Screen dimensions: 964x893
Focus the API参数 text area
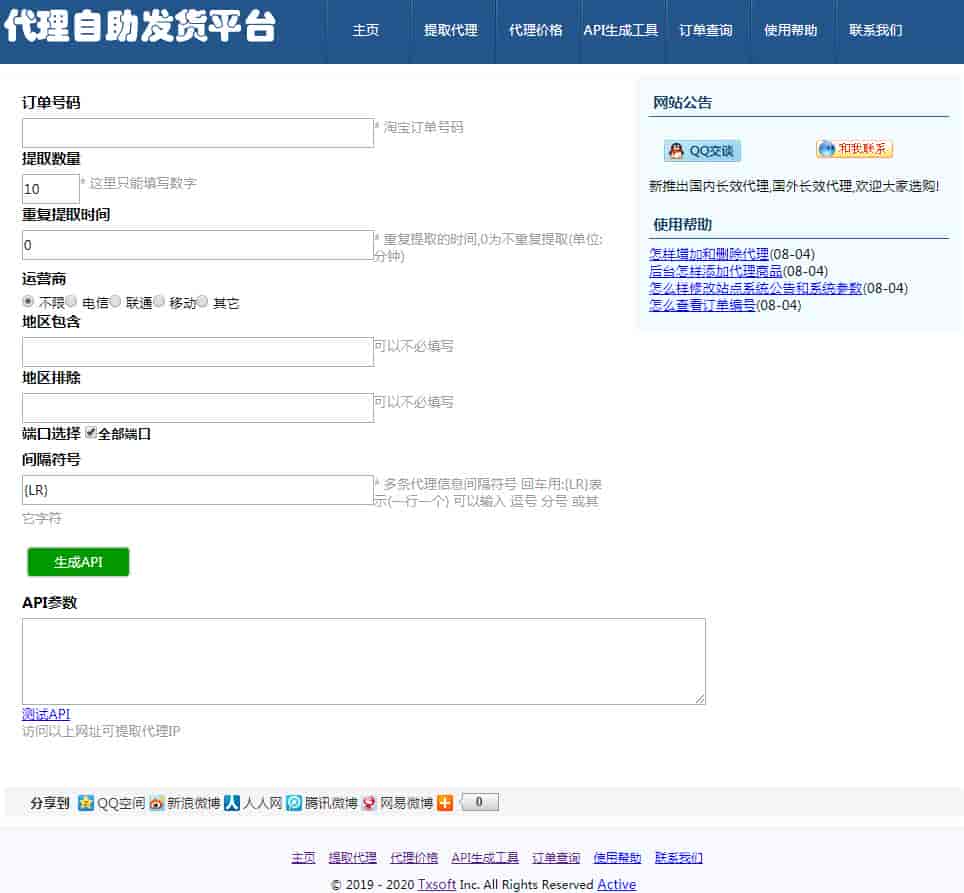pyautogui.click(x=363, y=661)
